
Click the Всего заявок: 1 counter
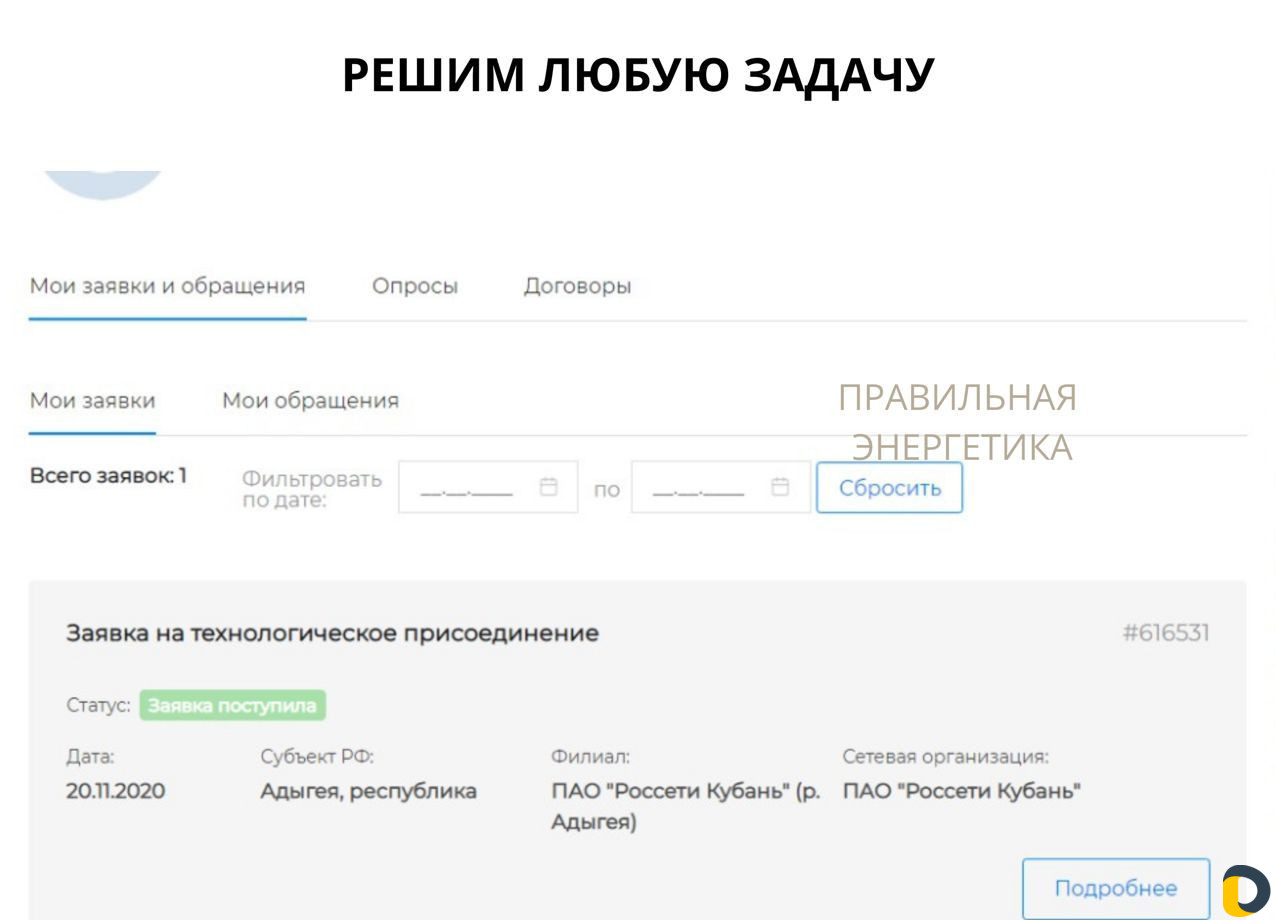pos(108,476)
